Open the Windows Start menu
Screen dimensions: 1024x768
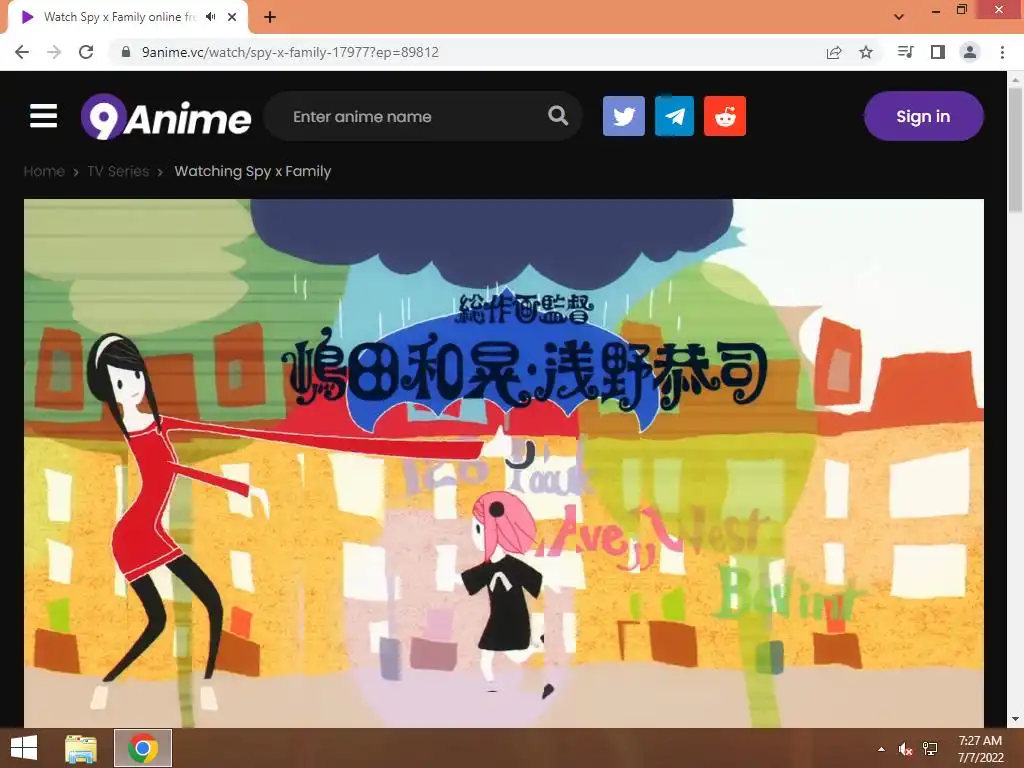click(x=24, y=748)
